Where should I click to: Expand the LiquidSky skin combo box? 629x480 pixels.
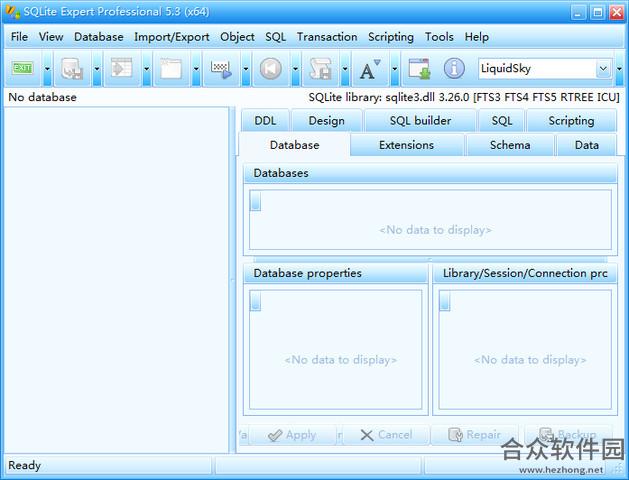[x=603, y=69]
